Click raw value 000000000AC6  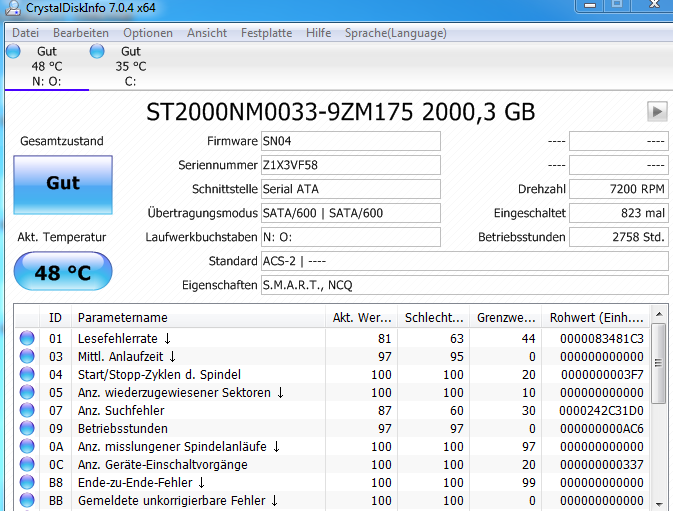[x=602, y=429]
